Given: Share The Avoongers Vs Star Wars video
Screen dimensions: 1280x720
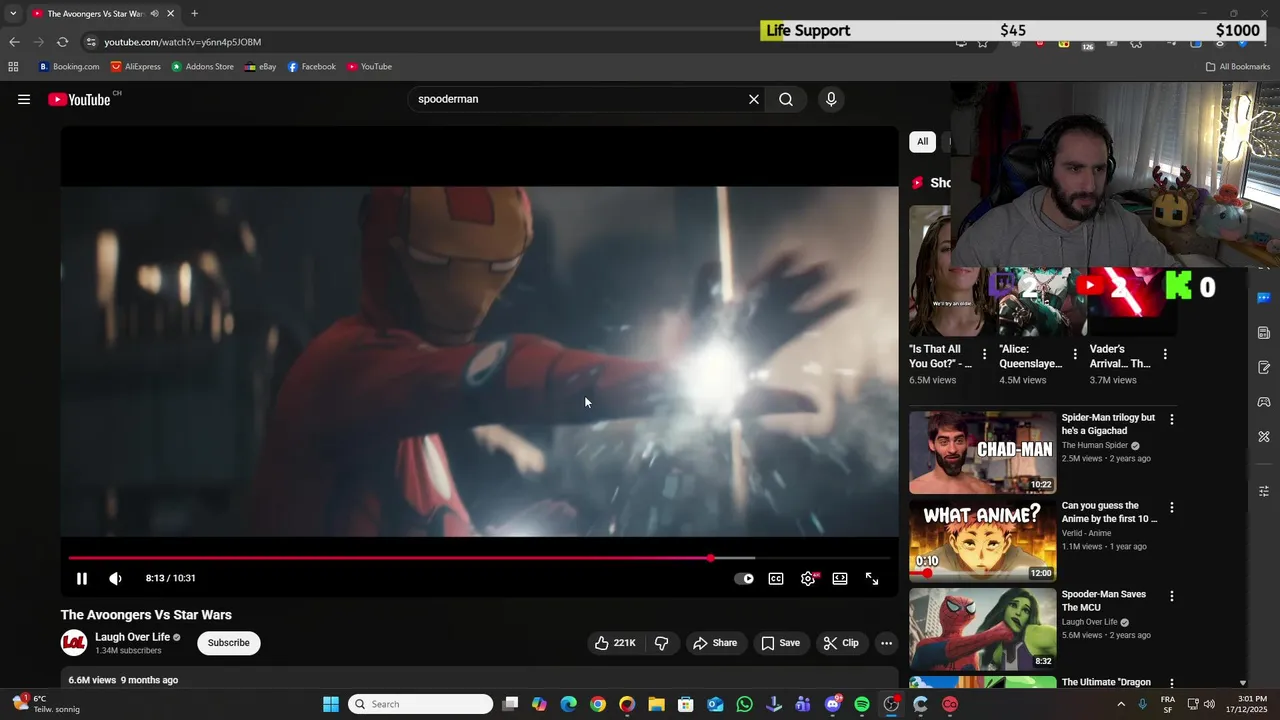Looking at the screenshot, I should (715, 643).
